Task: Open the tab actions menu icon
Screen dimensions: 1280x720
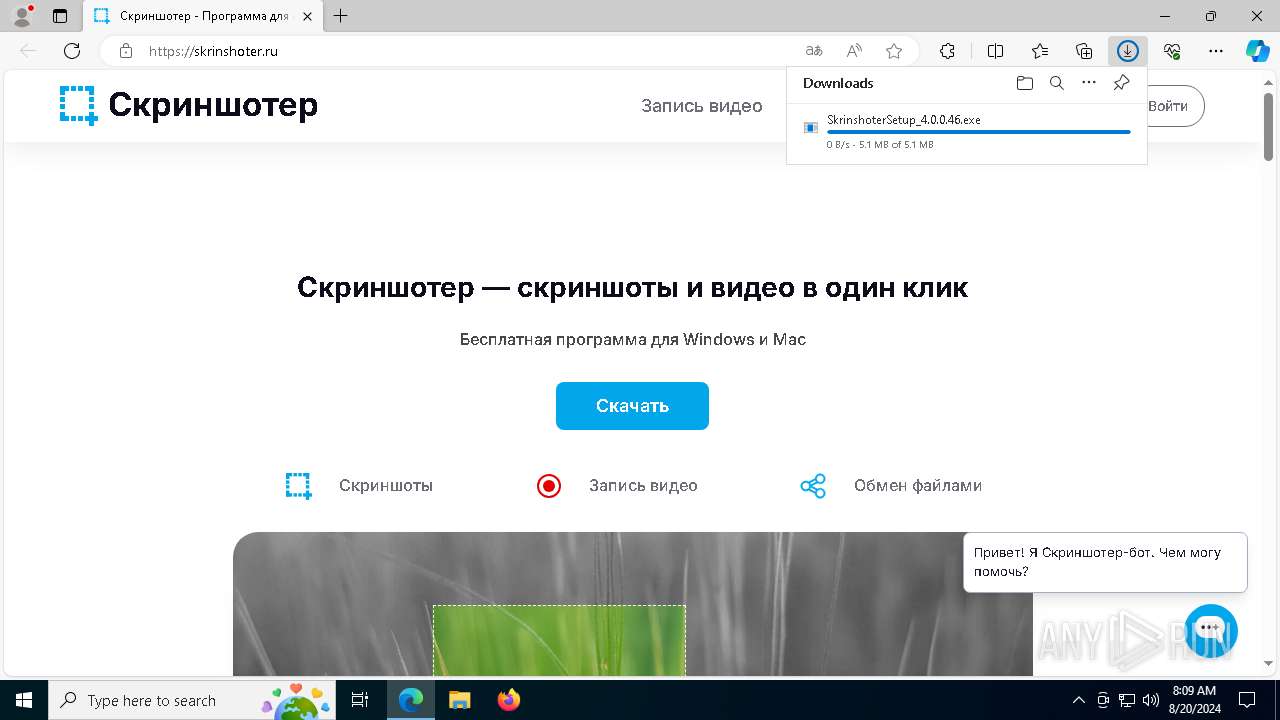Action: coord(60,16)
